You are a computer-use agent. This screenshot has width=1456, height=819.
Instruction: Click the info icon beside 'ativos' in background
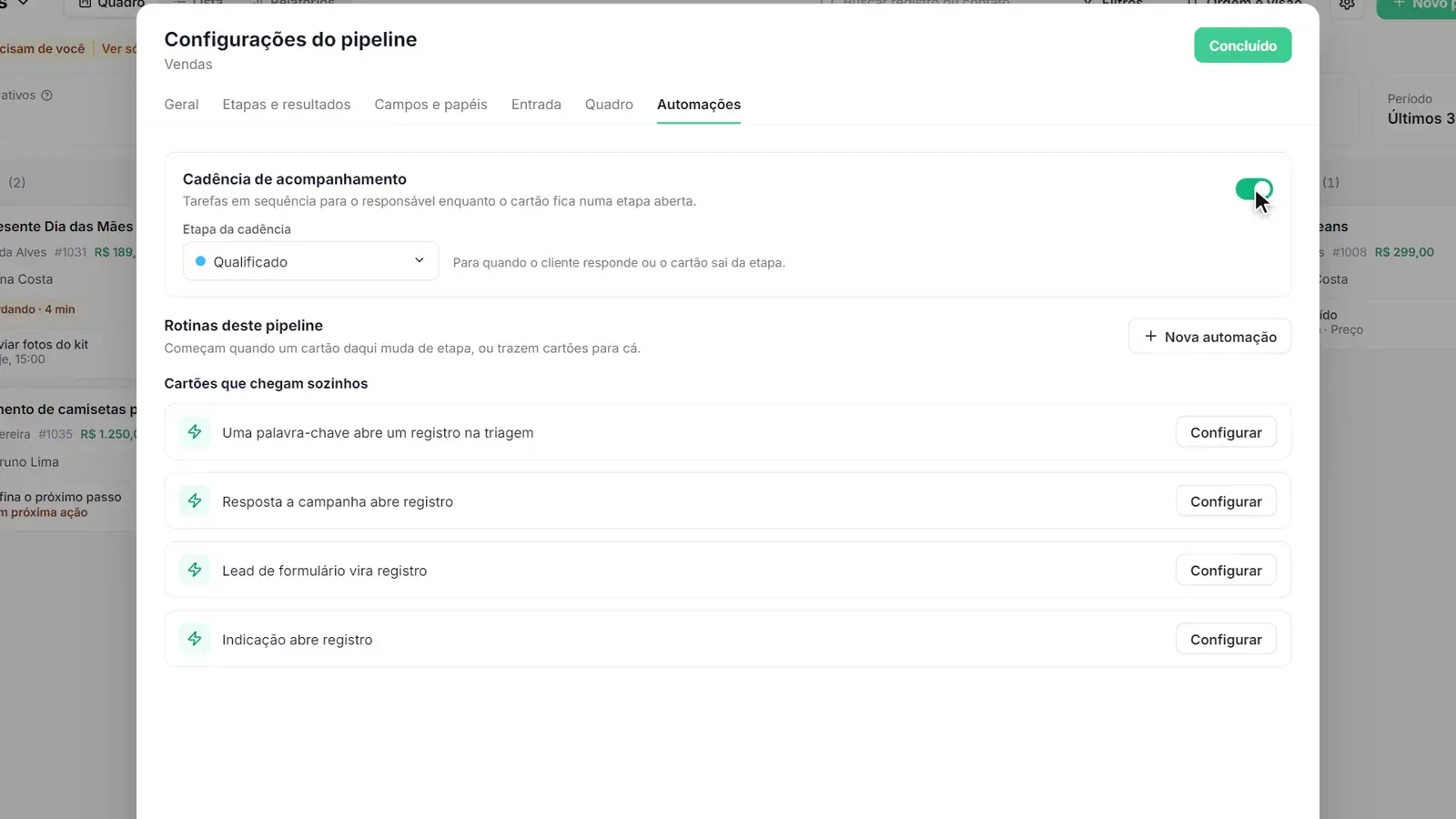47,96
